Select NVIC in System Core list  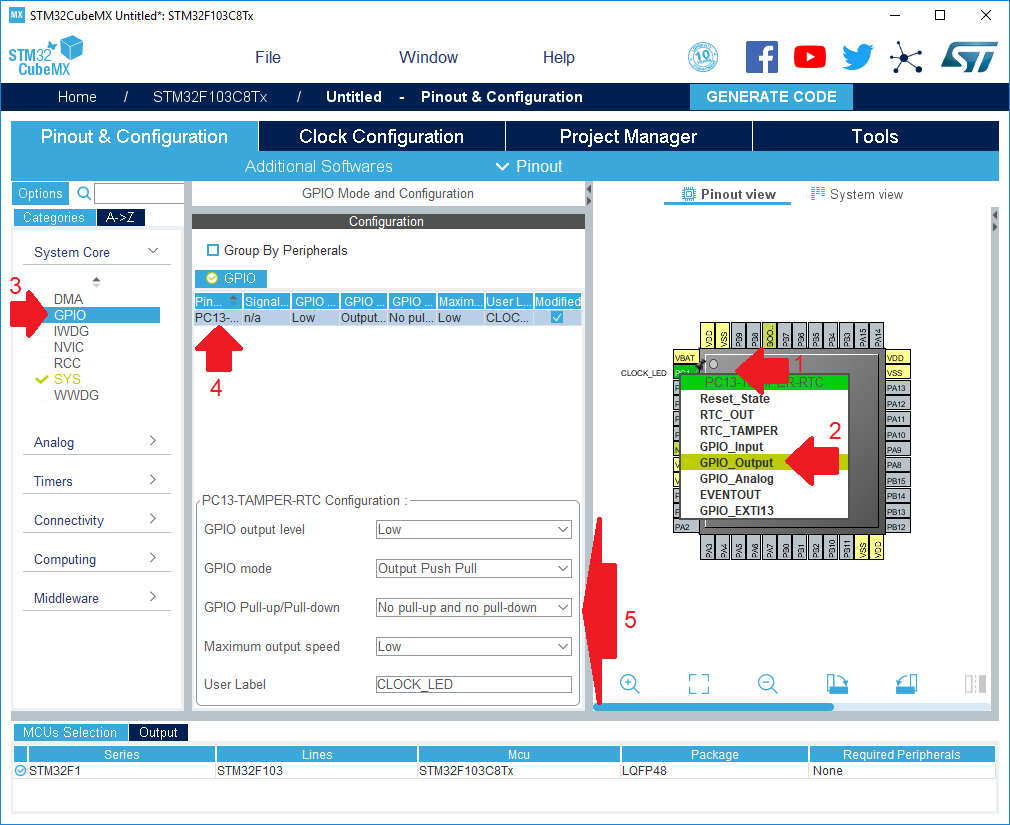coord(68,347)
